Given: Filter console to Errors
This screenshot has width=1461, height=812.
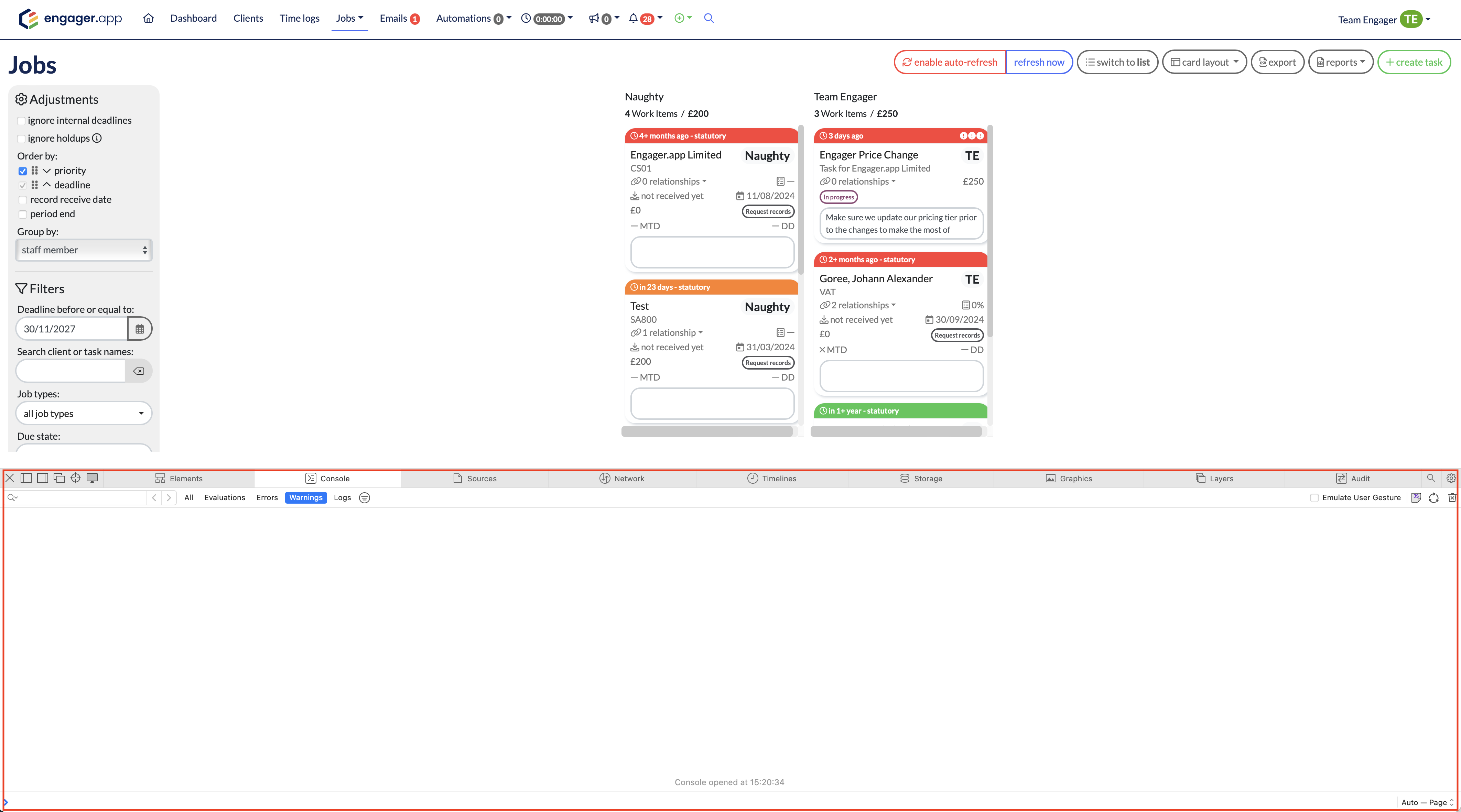Looking at the screenshot, I should pos(267,497).
